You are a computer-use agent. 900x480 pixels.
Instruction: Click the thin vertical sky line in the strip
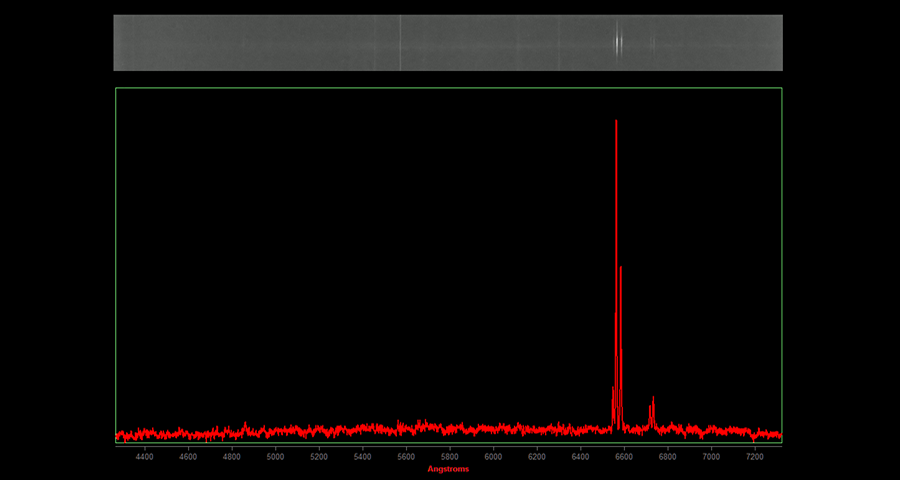pos(400,42)
